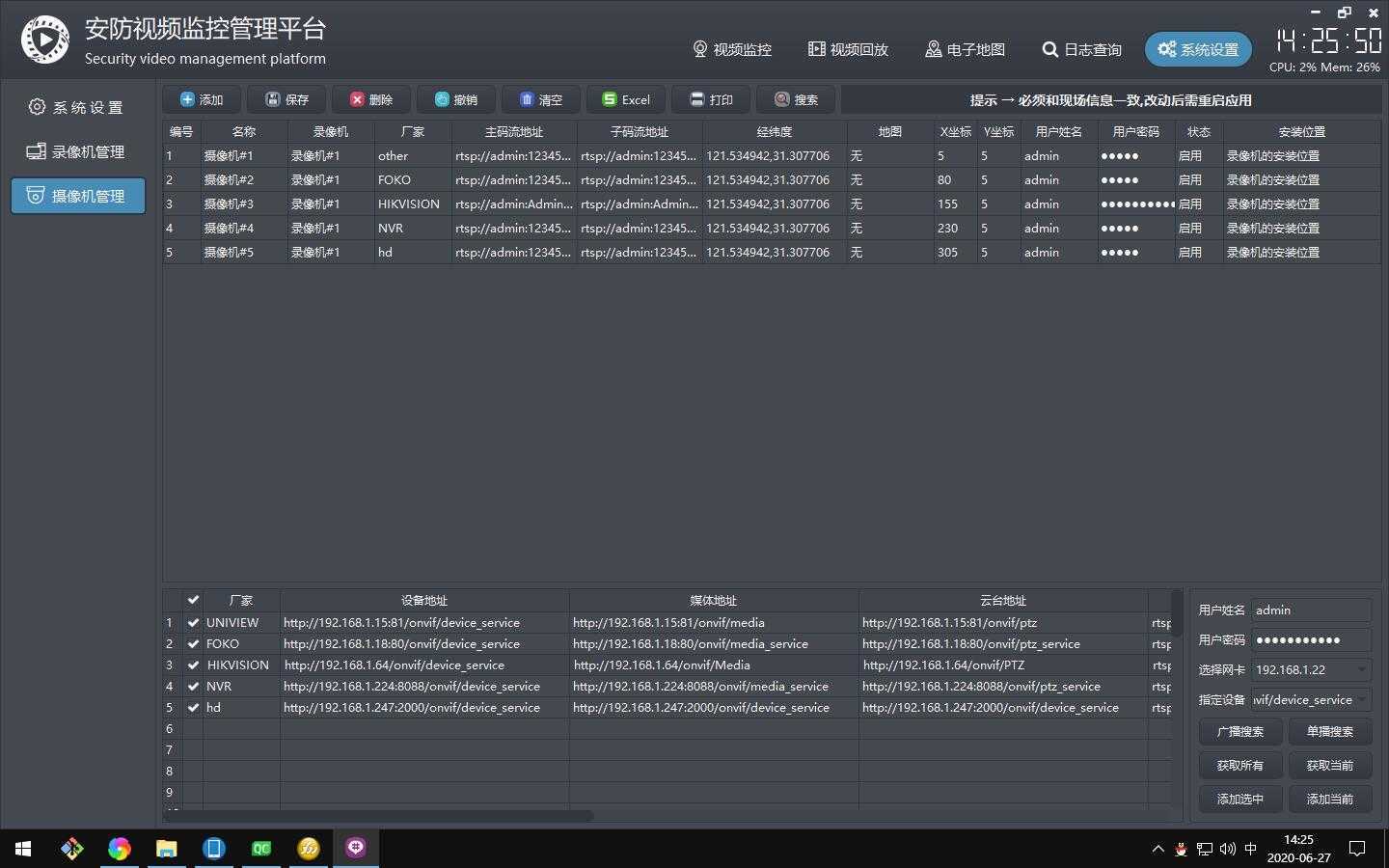The width and height of the screenshot is (1389, 868).
Task: Export the camera list with Excel button
Action: pos(626,99)
